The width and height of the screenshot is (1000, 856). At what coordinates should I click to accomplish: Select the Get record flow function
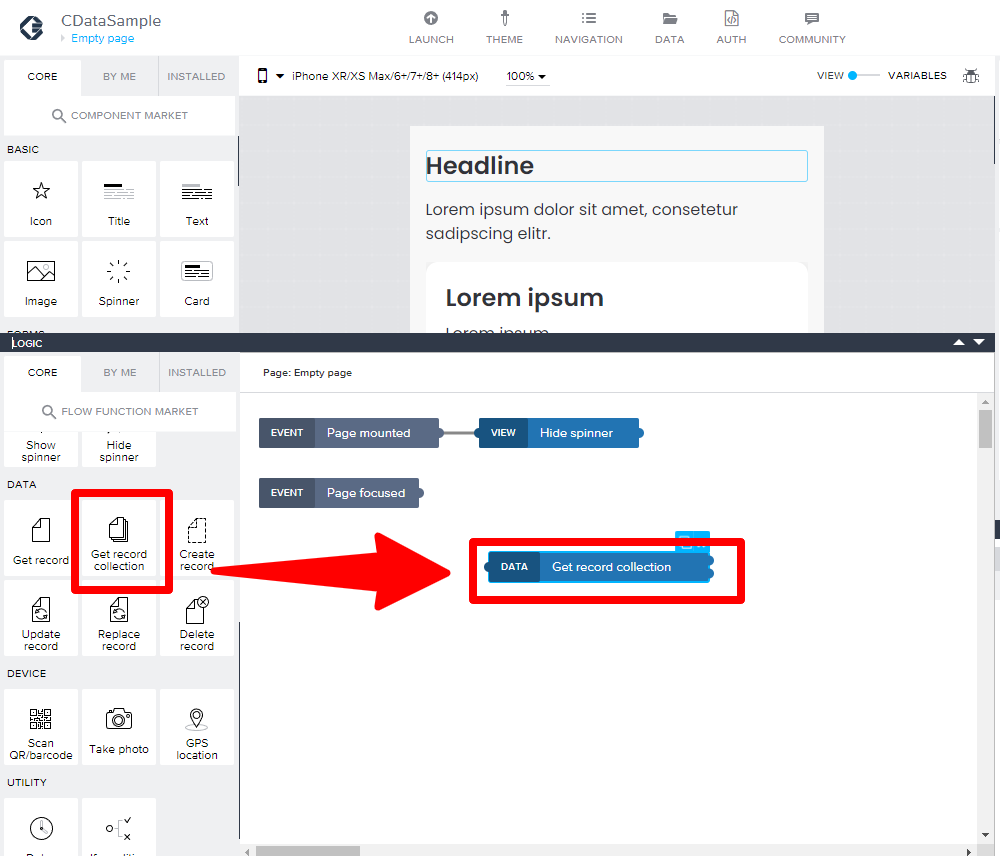click(x=41, y=538)
